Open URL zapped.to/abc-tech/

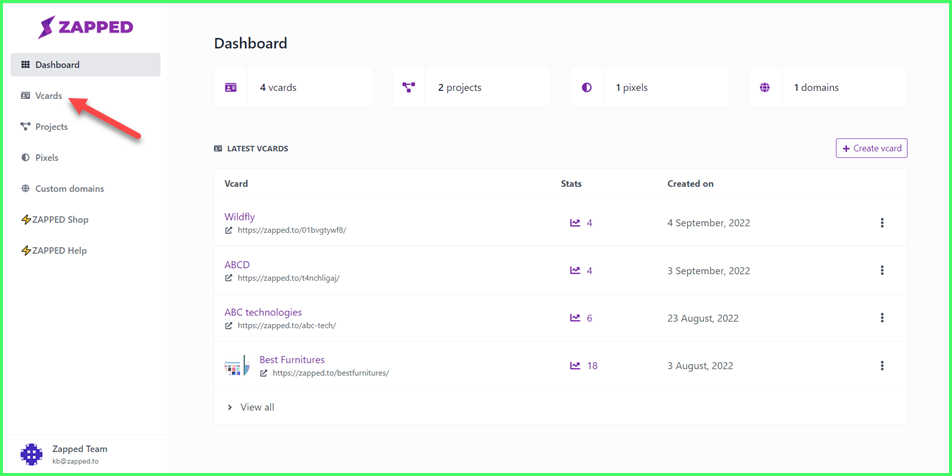287,325
